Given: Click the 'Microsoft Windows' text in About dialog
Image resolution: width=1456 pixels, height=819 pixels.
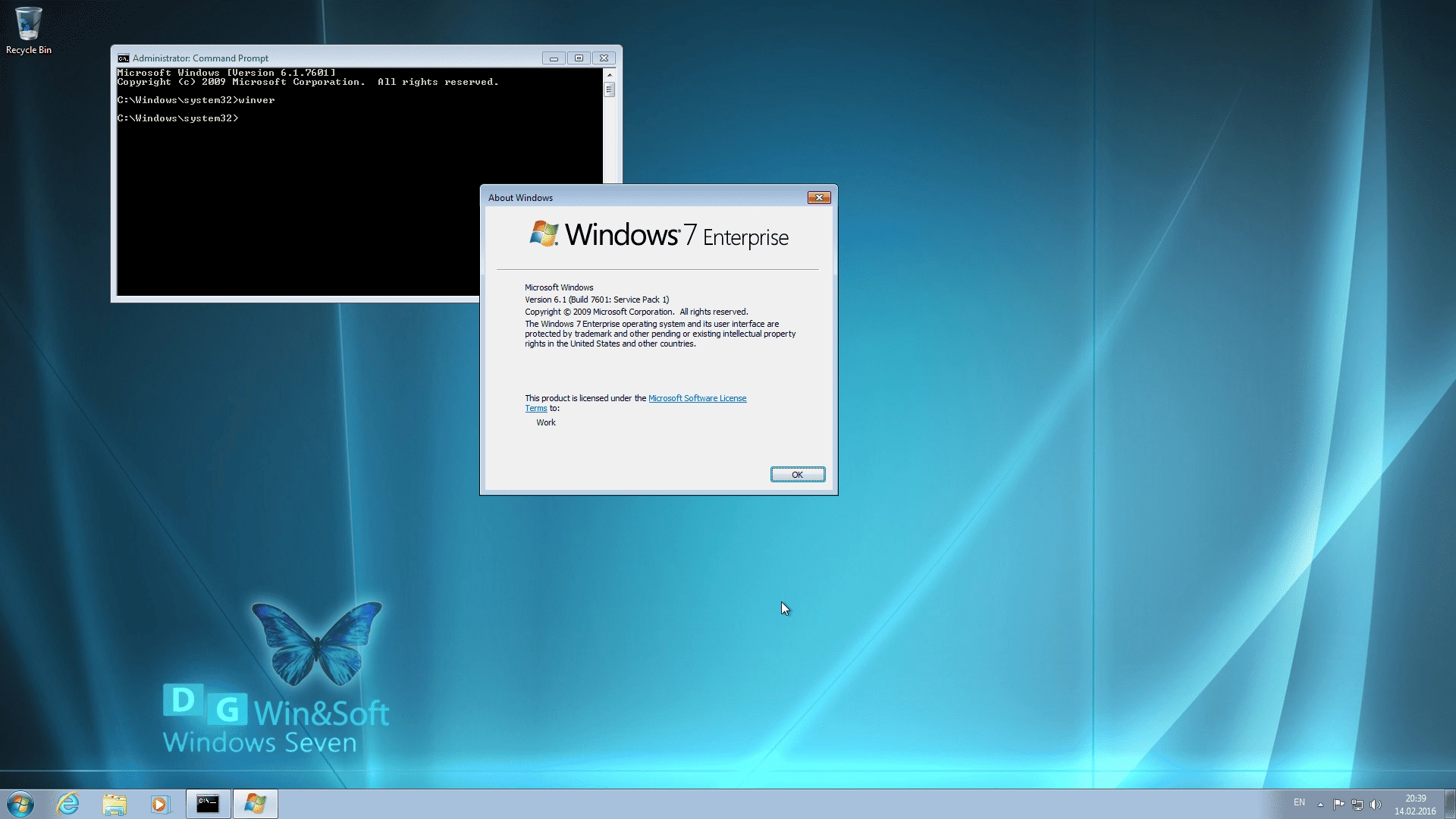Looking at the screenshot, I should 559,287.
